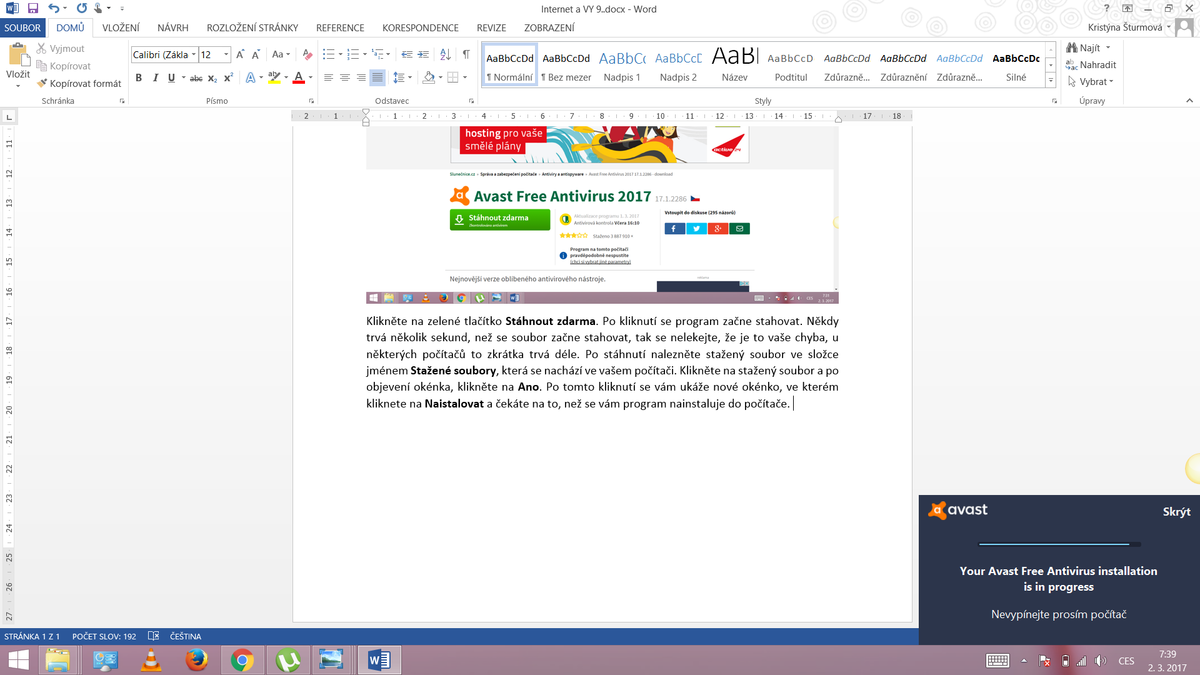The height and width of the screenshot is (675, 1200).
Task: Toggle Bold formatting
Action: [139, 78]
